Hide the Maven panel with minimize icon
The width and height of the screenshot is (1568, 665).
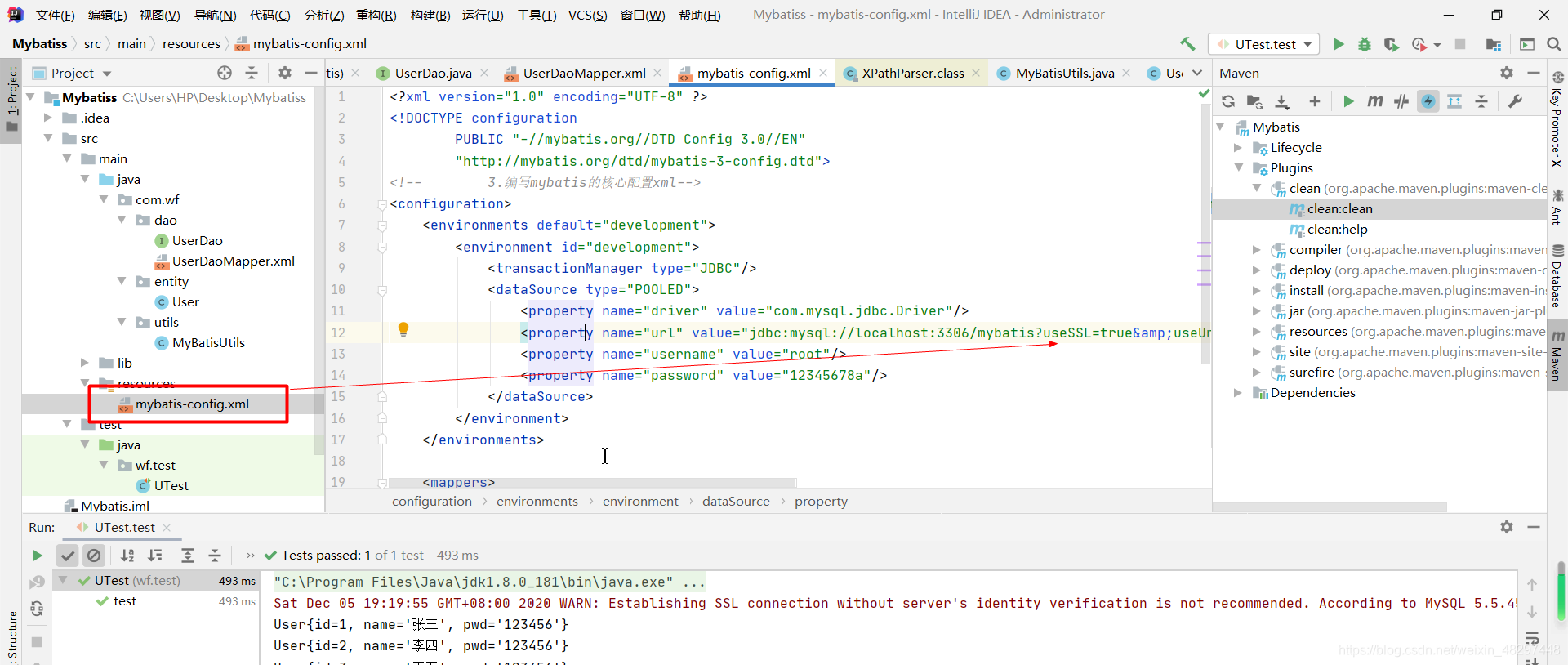[x=1534, y=73]
